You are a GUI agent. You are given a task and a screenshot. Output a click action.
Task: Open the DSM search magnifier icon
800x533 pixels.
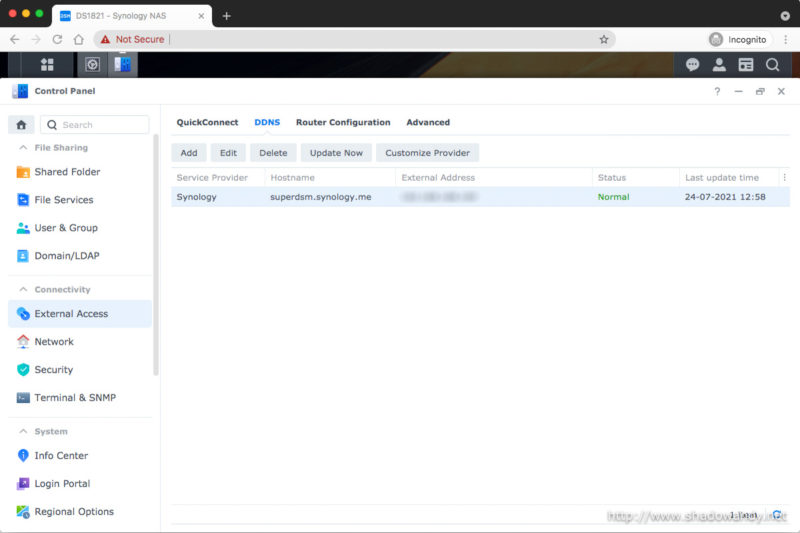coord(772,65)
